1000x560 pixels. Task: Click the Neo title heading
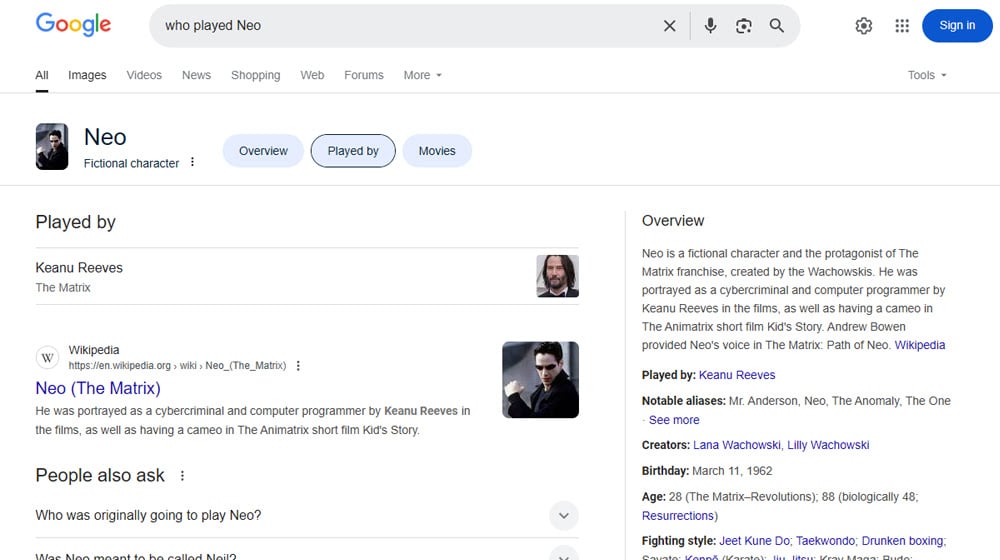[x=105, y=137]
